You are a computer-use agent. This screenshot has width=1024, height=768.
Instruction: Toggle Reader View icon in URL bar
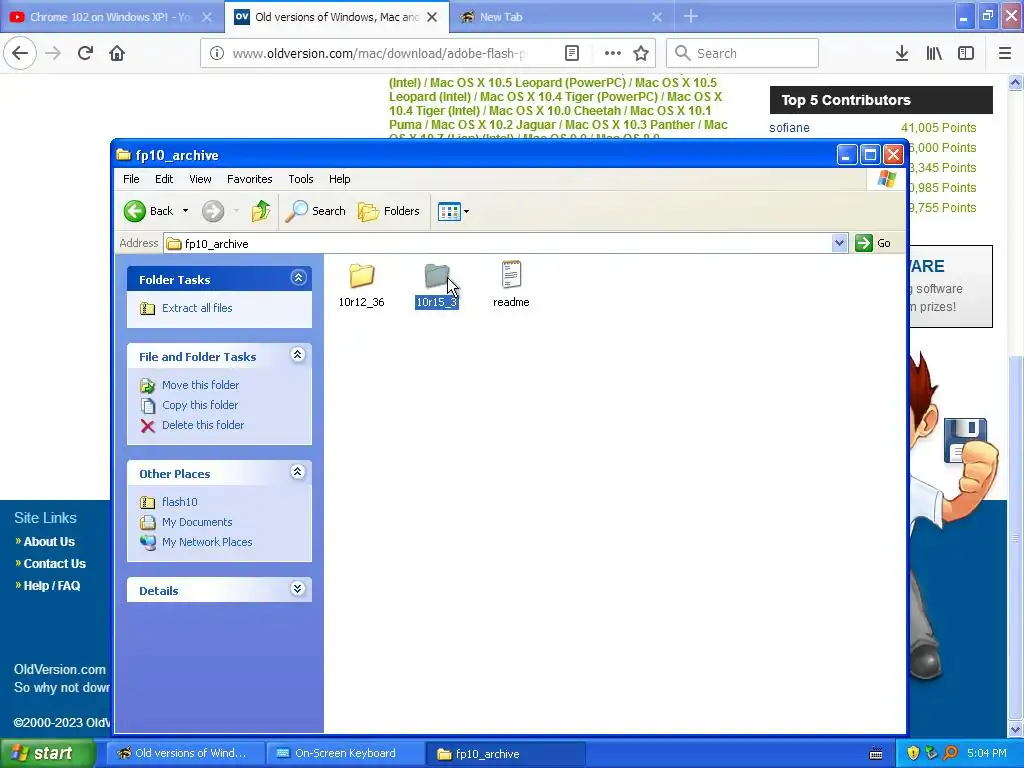click(571, 53)
